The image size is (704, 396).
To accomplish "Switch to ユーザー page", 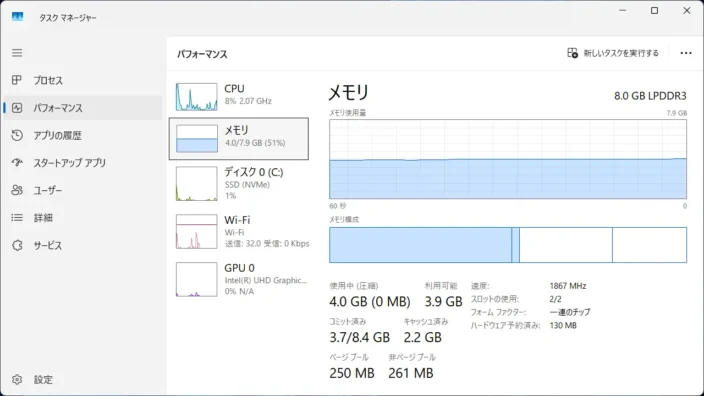I will 83,190.
